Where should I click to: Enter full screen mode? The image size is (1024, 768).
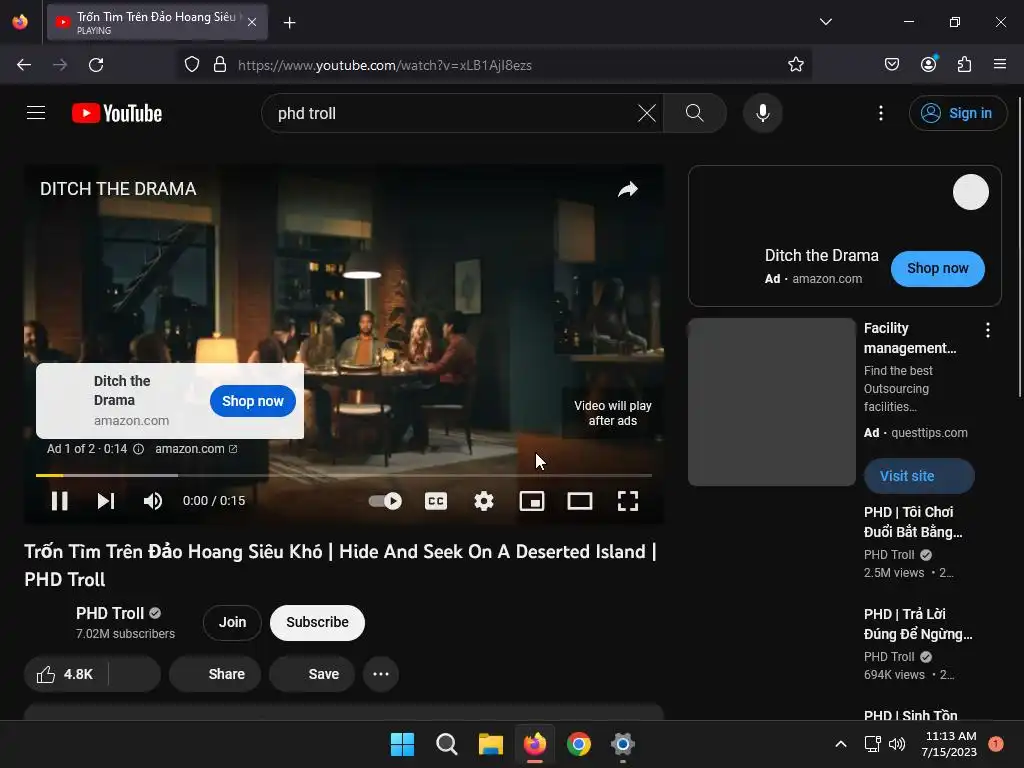pyautogui.click(x=628, y=501)
